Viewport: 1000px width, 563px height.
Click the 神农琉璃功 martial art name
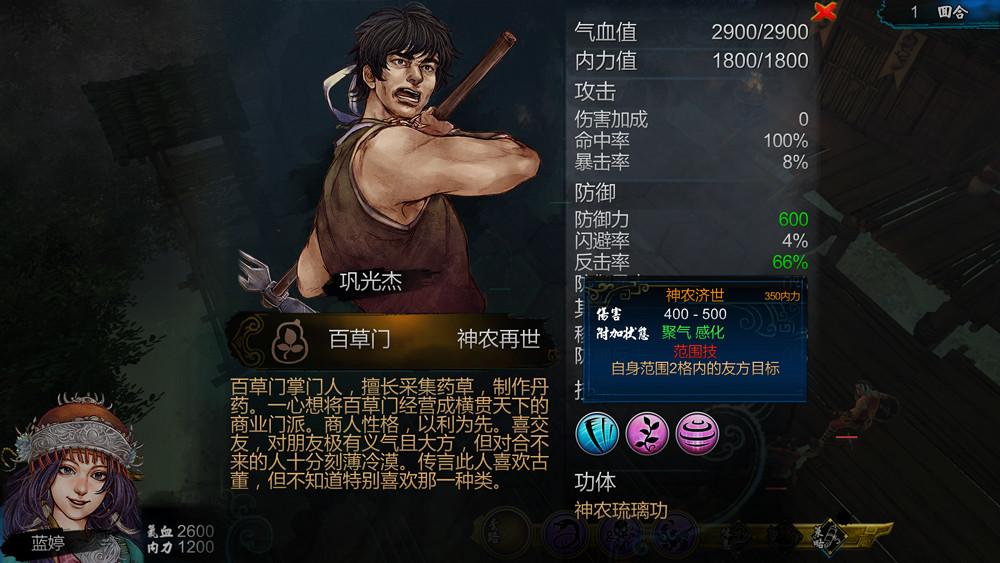click(x=621, y=509)
